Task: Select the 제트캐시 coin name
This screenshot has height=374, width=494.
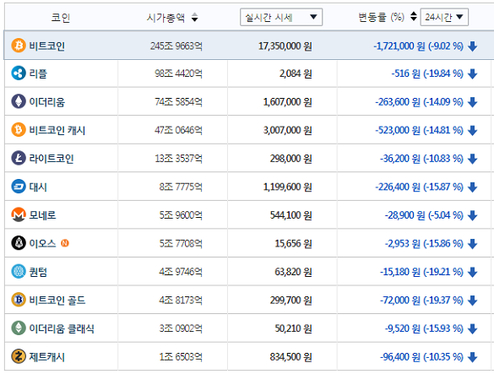Action: click(47, 357)
